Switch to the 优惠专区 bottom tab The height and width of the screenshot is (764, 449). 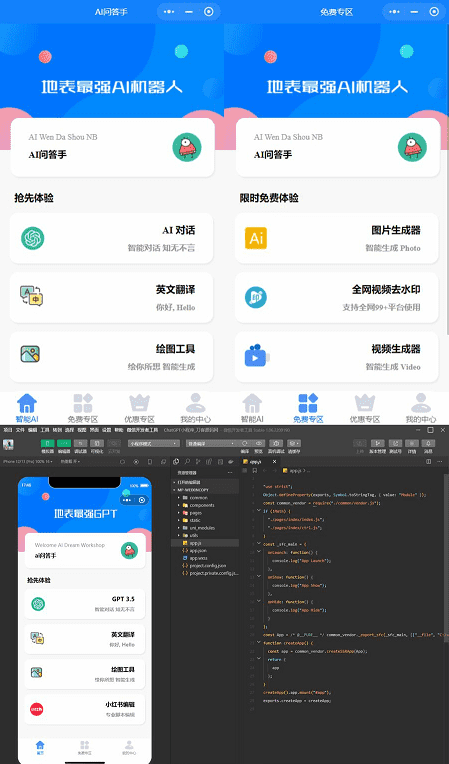139,409
